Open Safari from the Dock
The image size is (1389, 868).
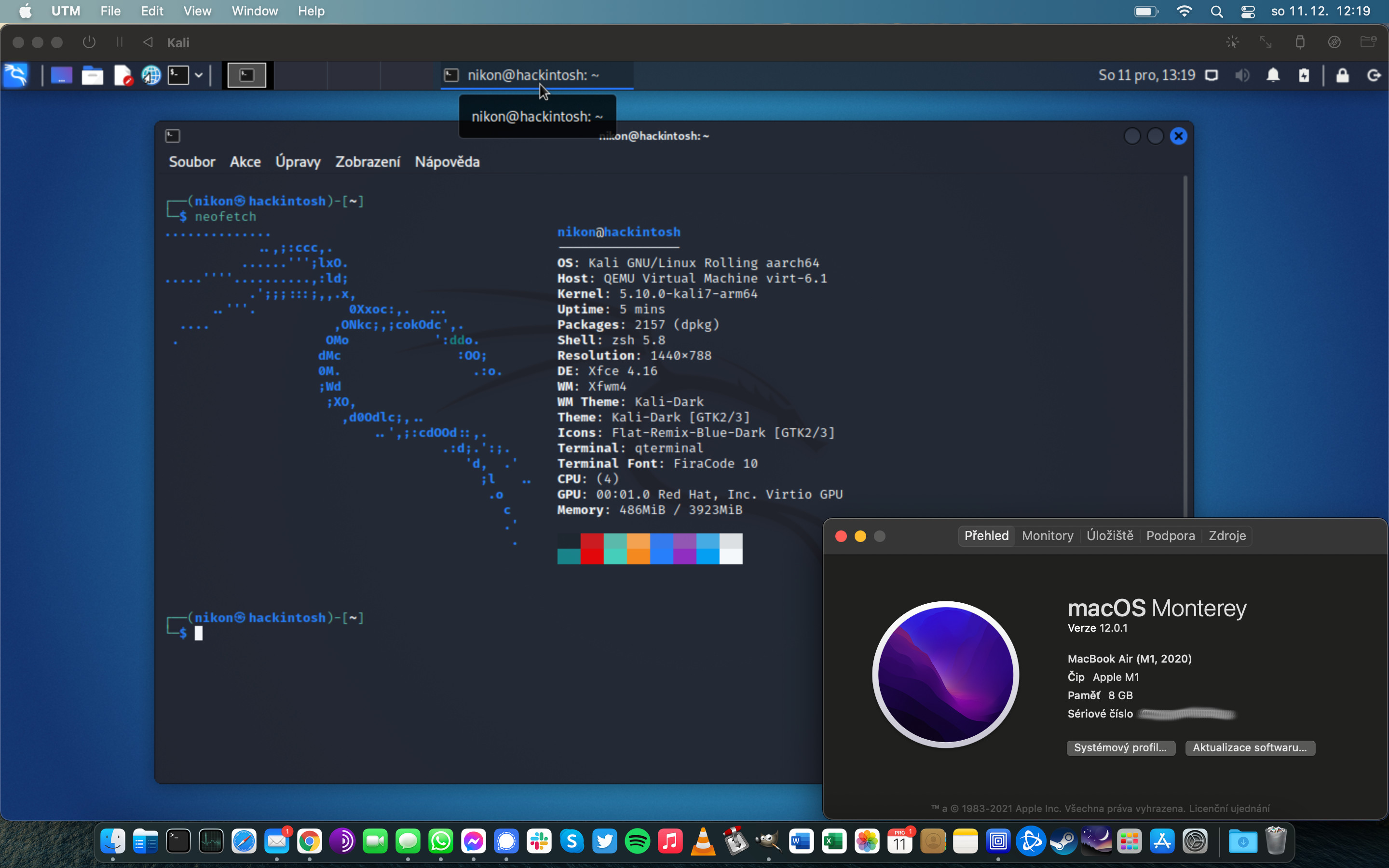click(x=244, y=841)
